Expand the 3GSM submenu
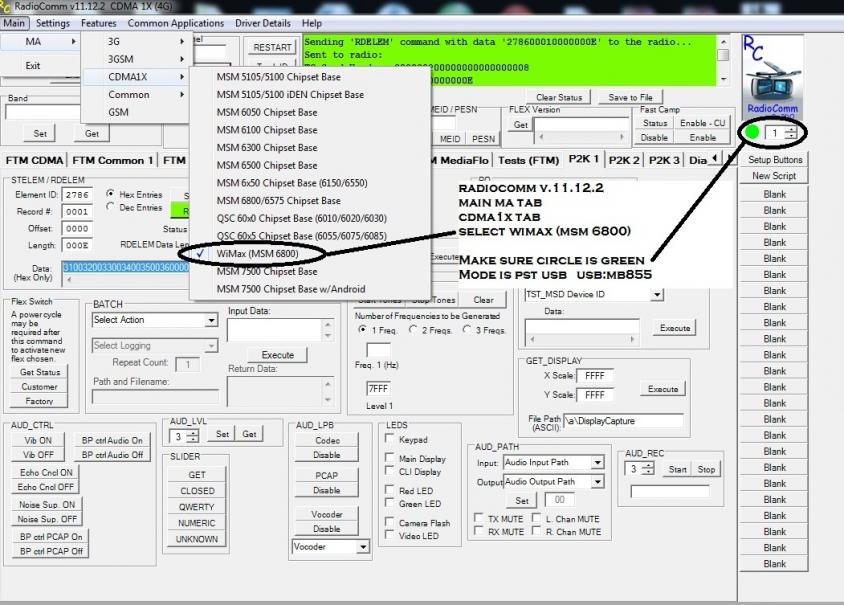 pos(137,59)
